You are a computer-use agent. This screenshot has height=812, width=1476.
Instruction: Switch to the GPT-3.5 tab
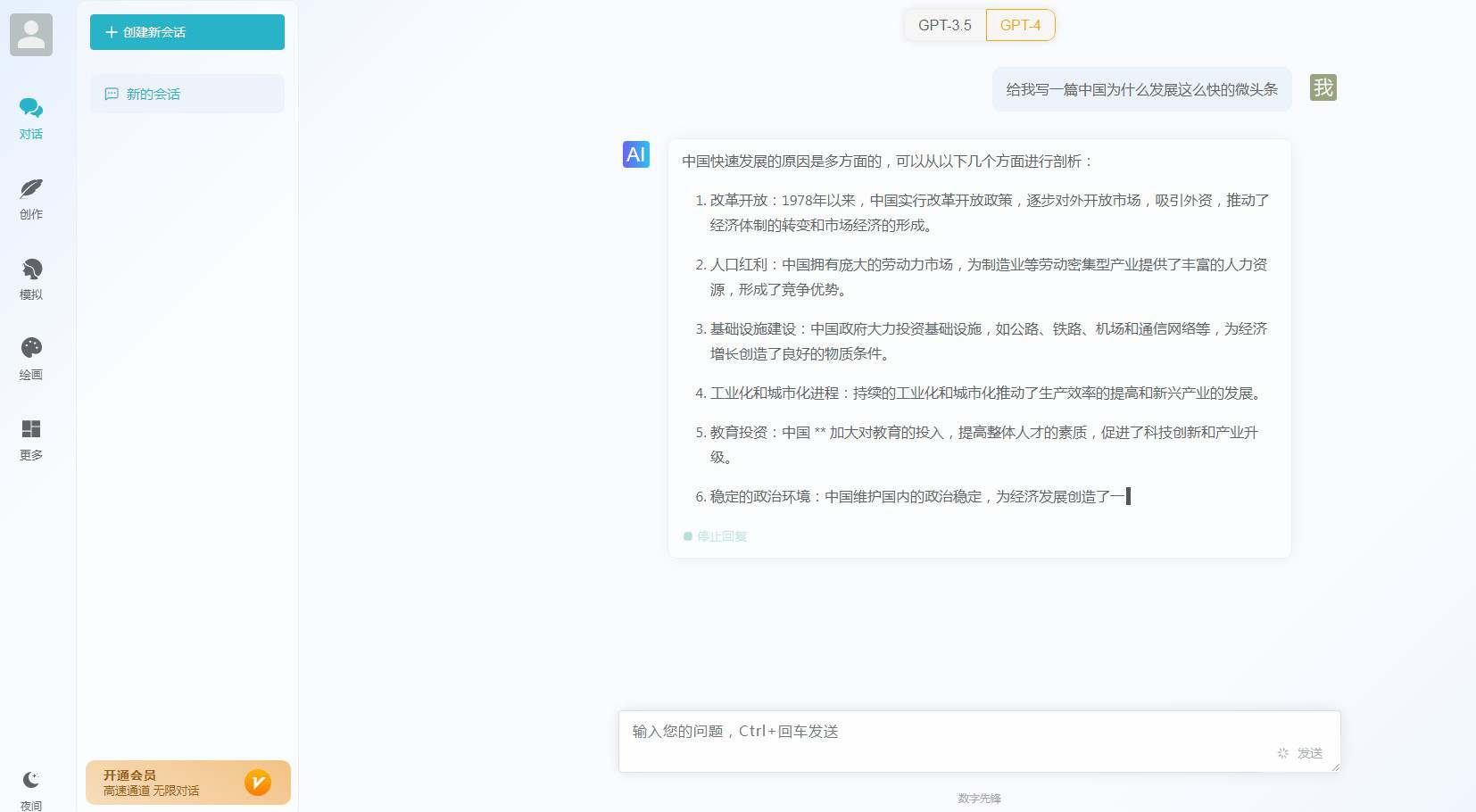(945, 25)
